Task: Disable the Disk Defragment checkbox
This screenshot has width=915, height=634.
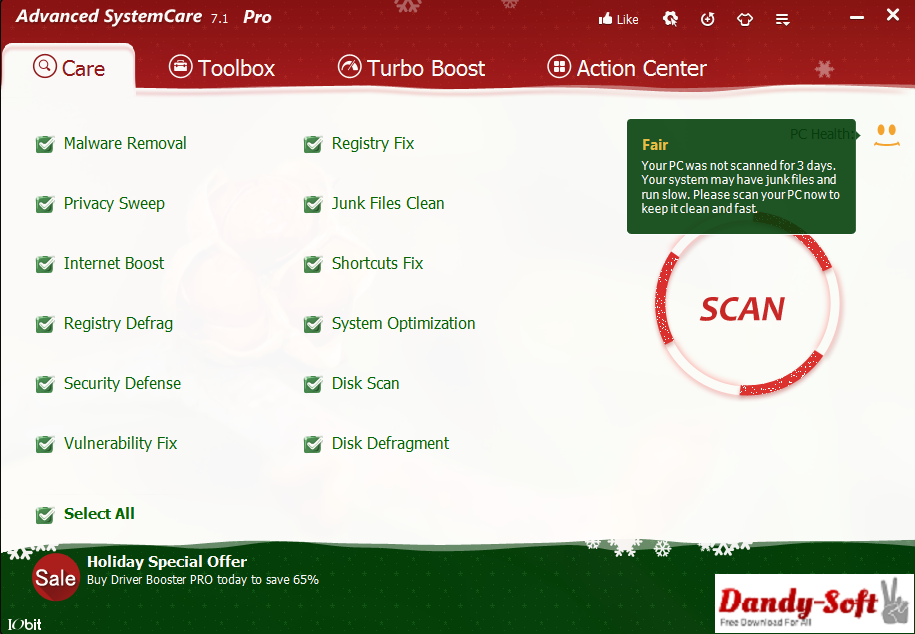Action: tap(313, 444)
